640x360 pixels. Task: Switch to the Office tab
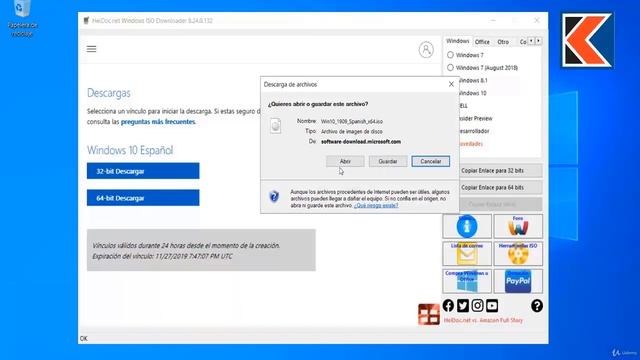[482, 42]
